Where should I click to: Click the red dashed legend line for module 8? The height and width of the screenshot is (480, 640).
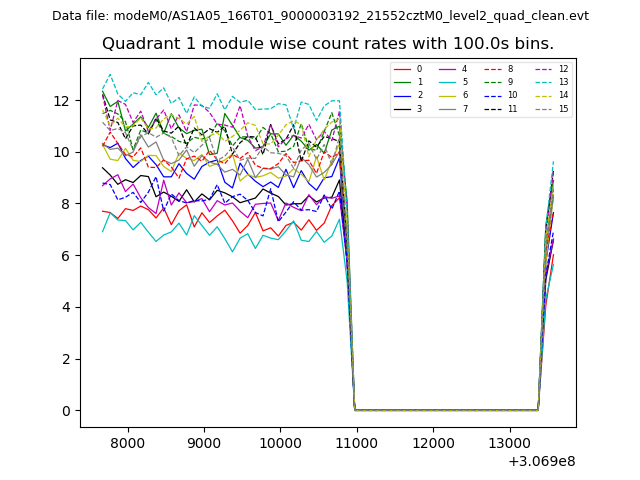490,69
